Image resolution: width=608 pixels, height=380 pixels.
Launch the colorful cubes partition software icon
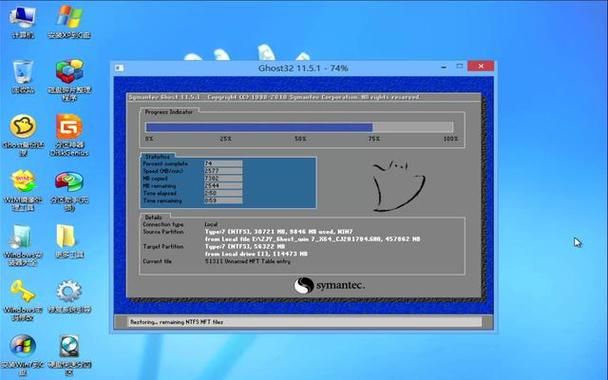[x=69, y=79]
